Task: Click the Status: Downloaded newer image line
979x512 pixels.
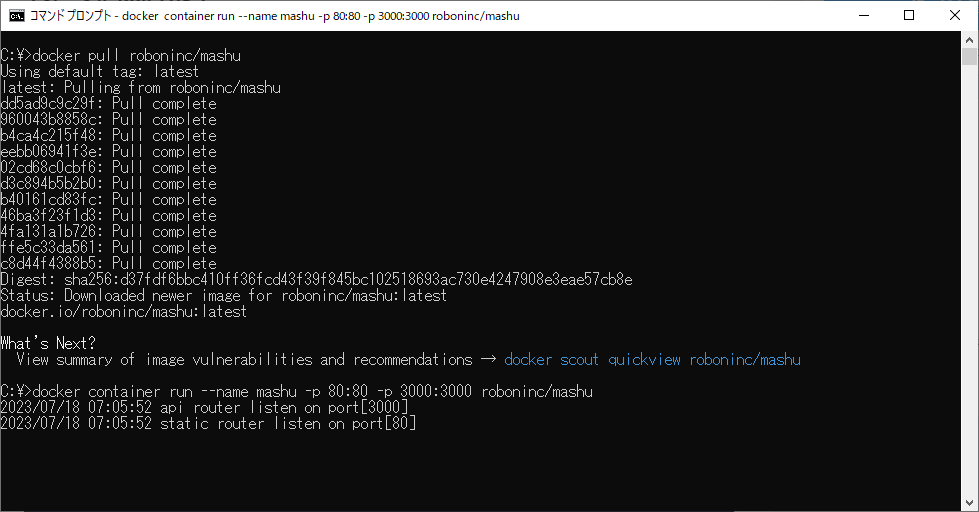Action: tap(223, 295)
